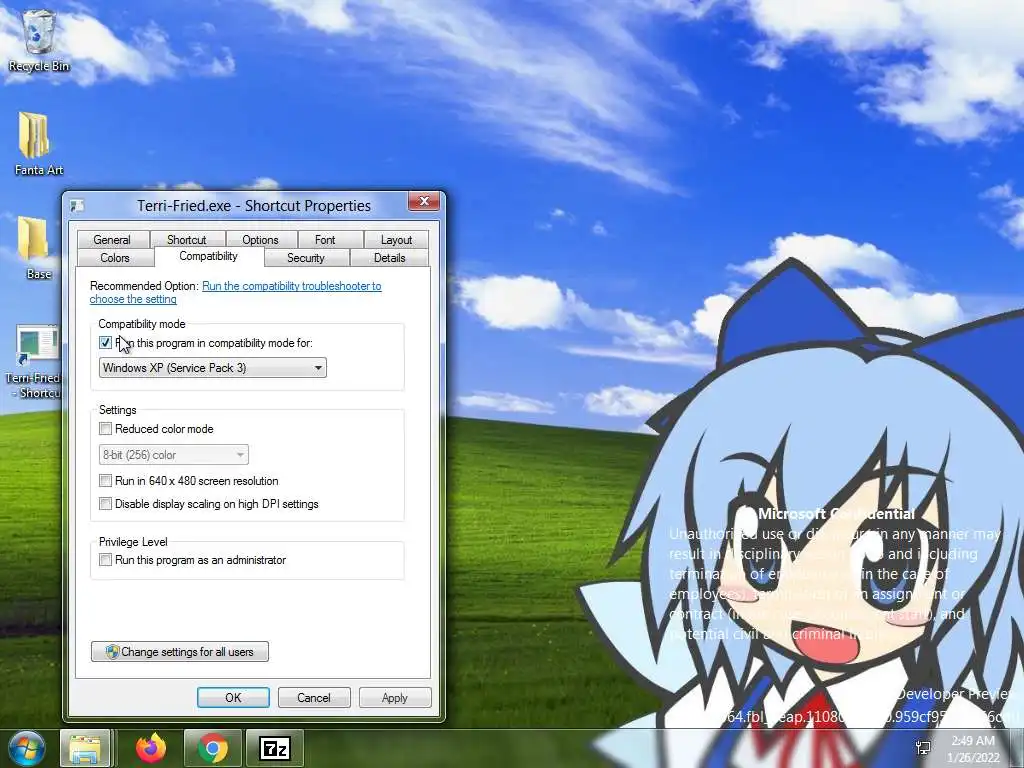1024x768 pixels.
Task: Select the Fanta Art folder icon
Action: (x=37, y=144)
